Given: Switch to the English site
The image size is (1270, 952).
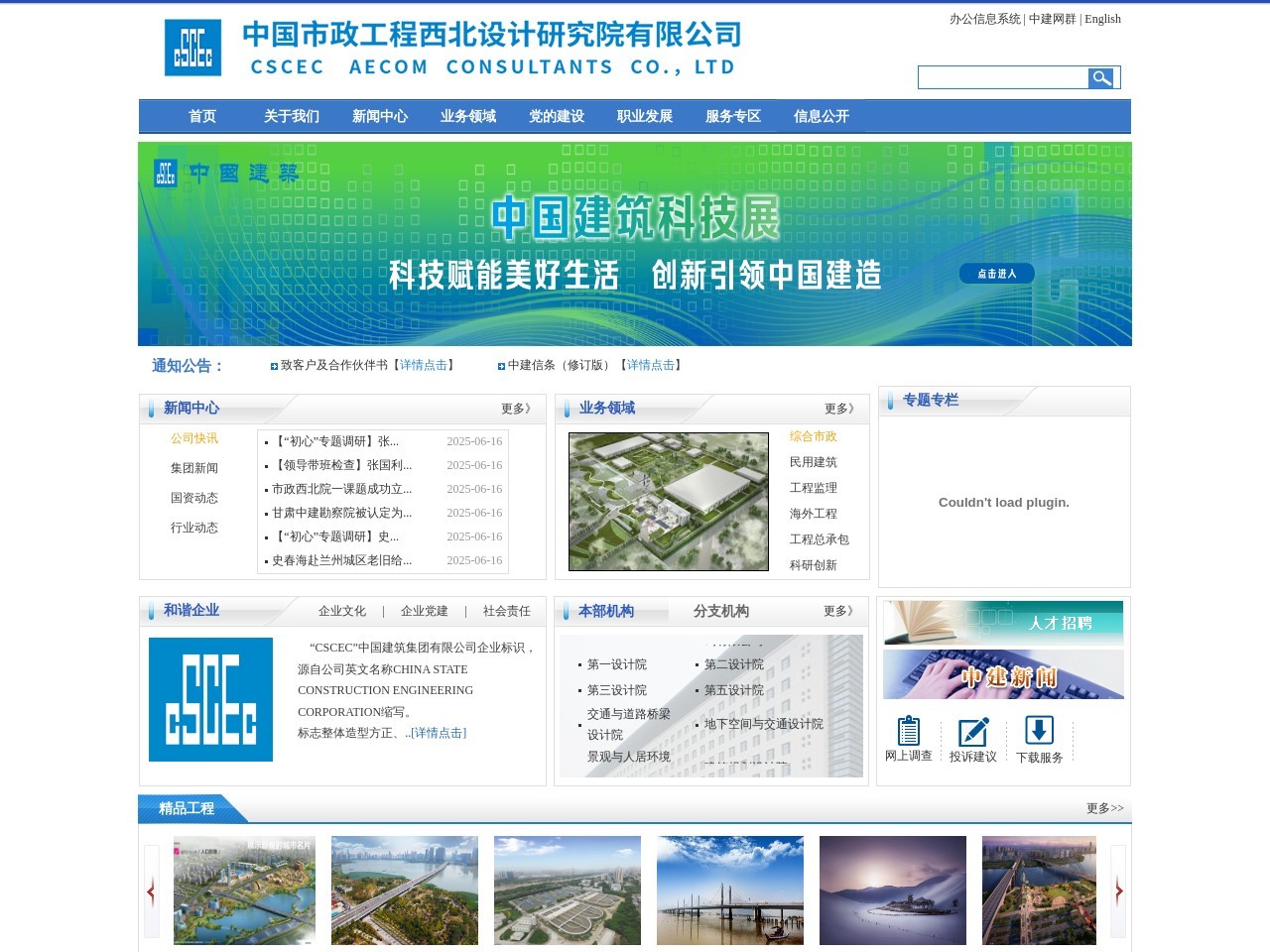Looking at the screenshot, I should pyautogui.click(x=1103, y=19).
